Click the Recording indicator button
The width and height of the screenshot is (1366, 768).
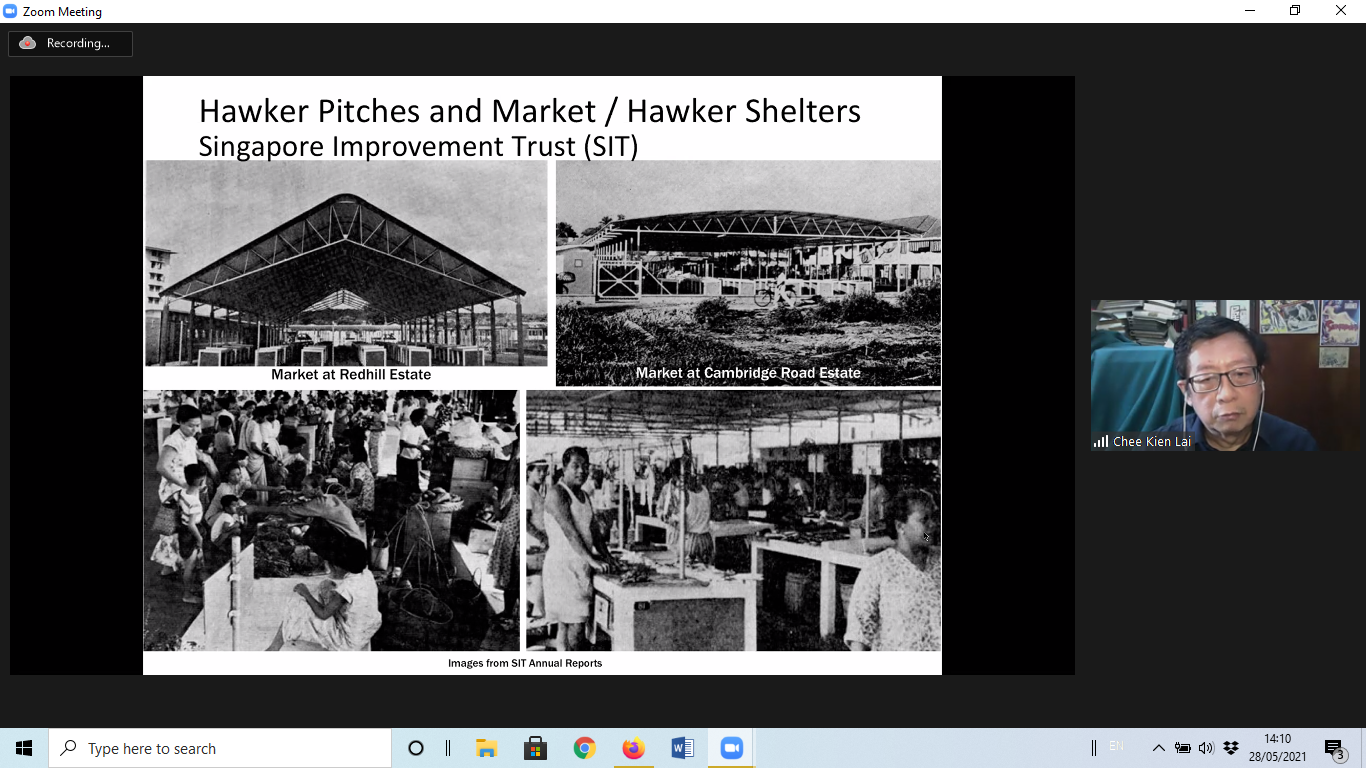pos(70,43)
